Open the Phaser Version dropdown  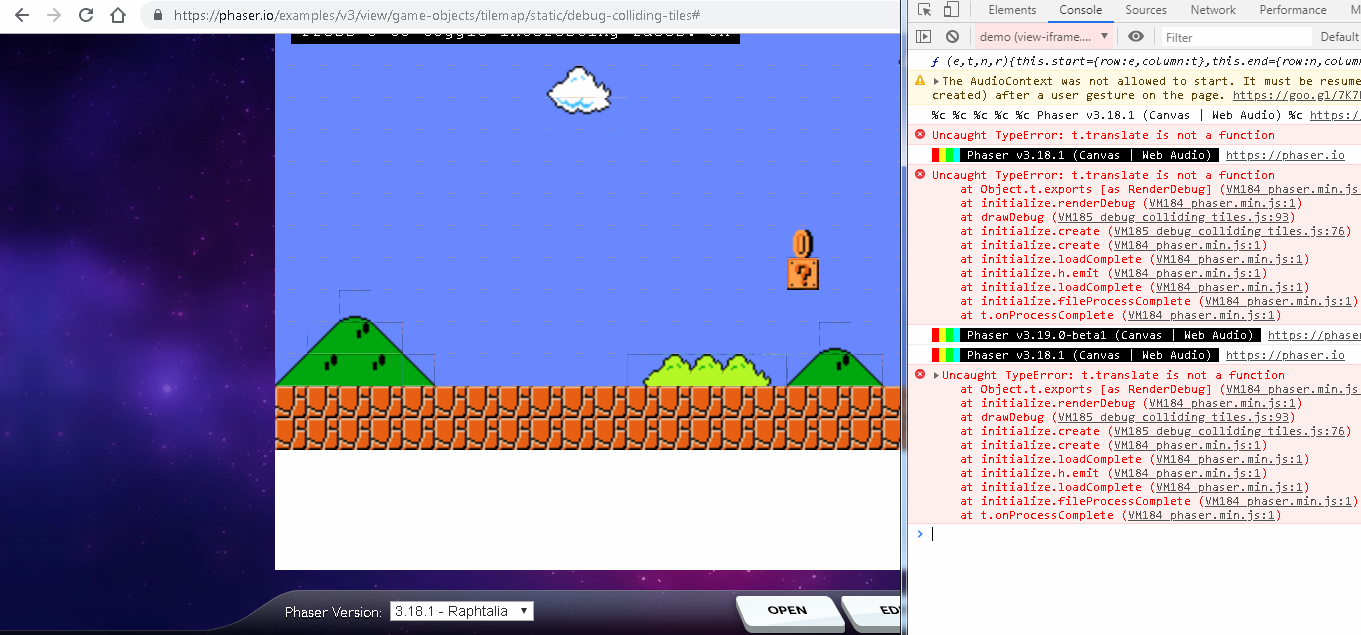pos(461,610)
